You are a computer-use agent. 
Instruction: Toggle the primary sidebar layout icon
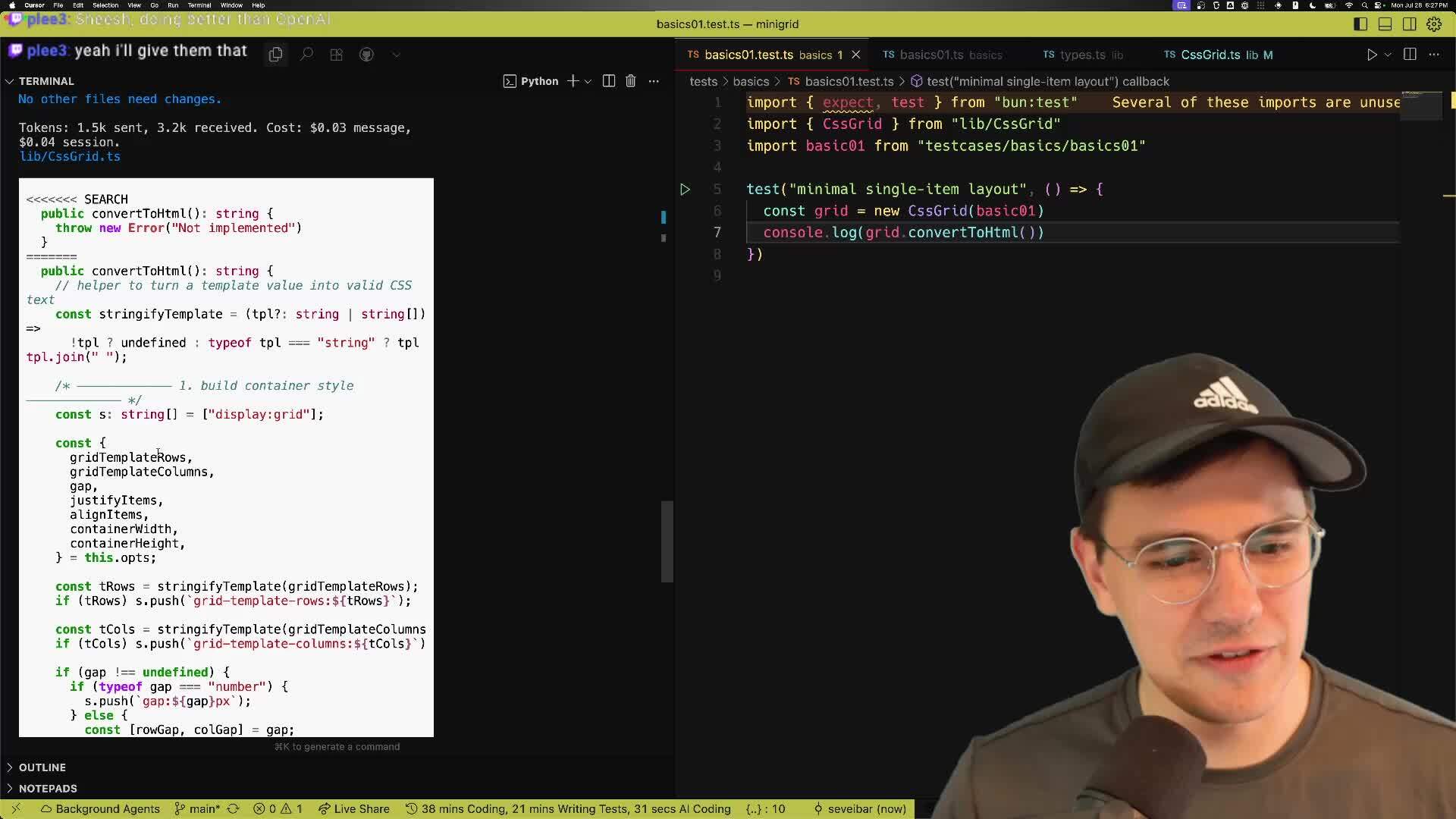(1360, 24)
